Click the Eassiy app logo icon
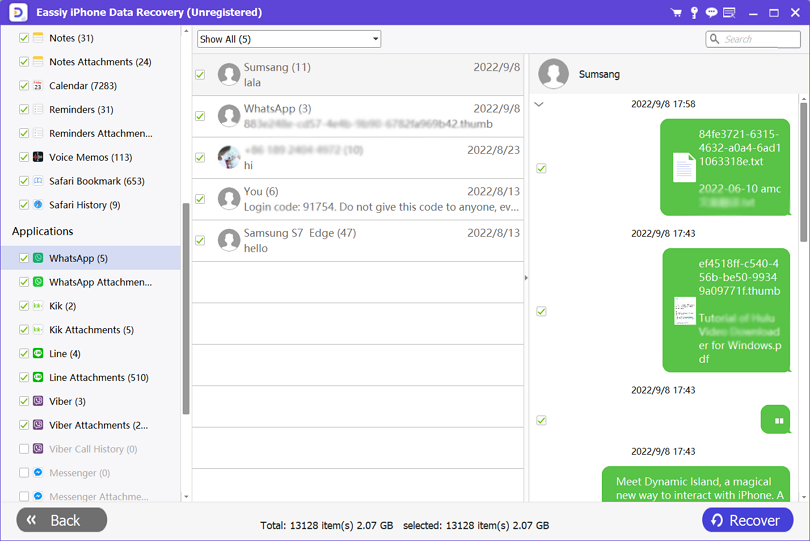Image resolution: width=810 pixels, height=541 pixels. 18,12
